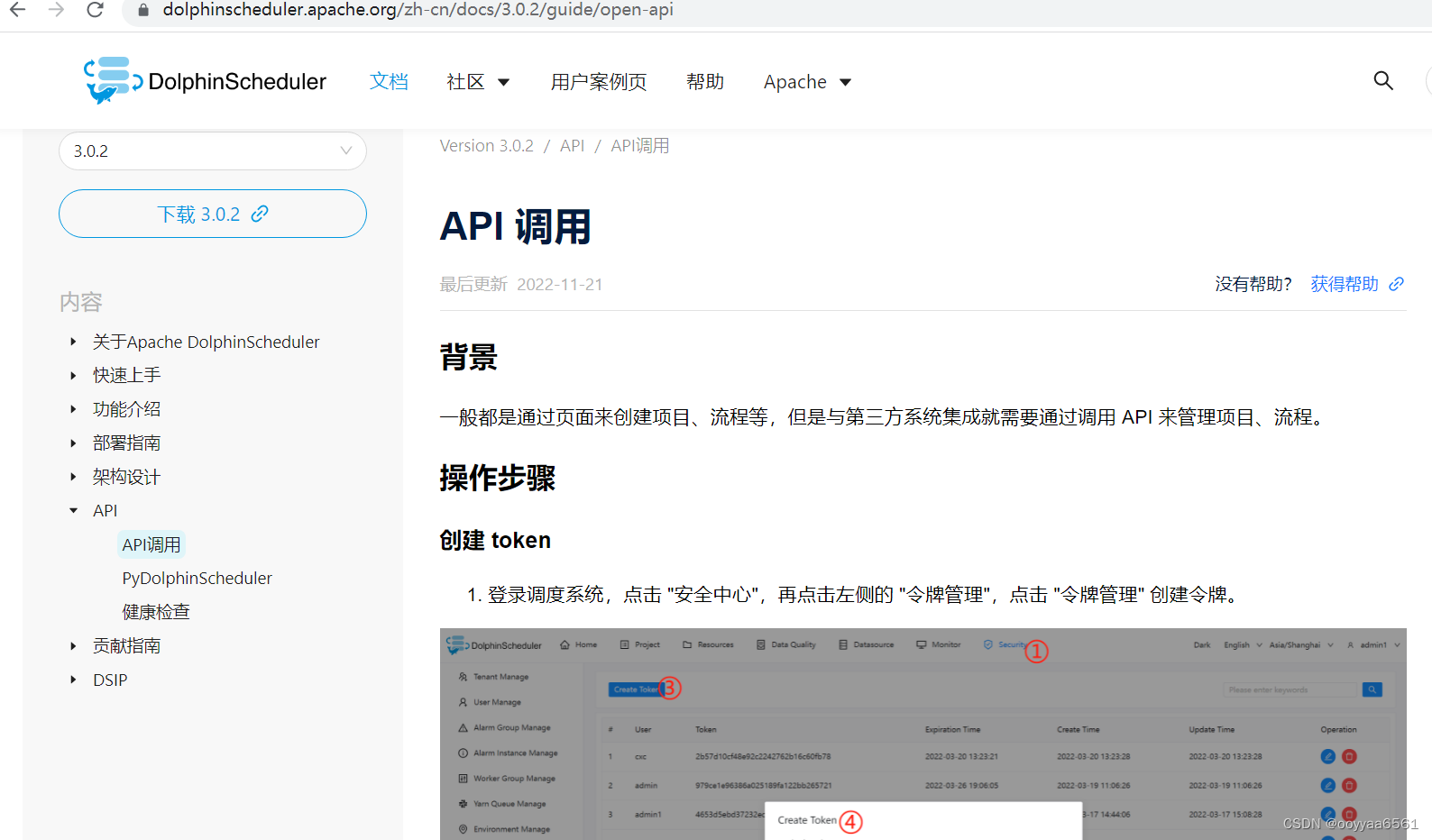Image resolution: width=1432 pixels, height=840 pixels.
Task: Open the API调用 breadcrumb item
Action: (639, 145)
